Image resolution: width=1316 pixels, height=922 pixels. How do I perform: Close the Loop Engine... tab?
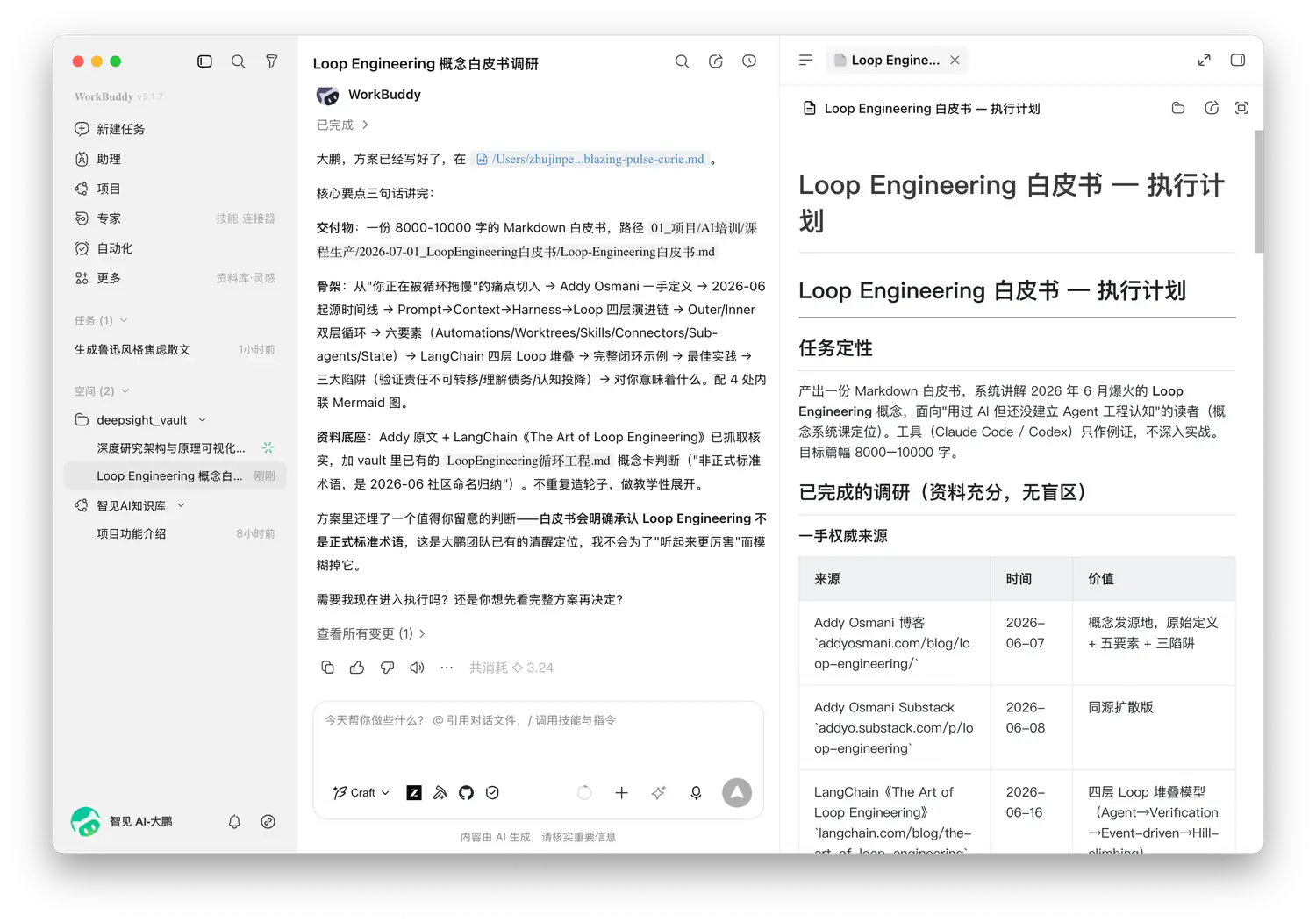pos(955,60)
